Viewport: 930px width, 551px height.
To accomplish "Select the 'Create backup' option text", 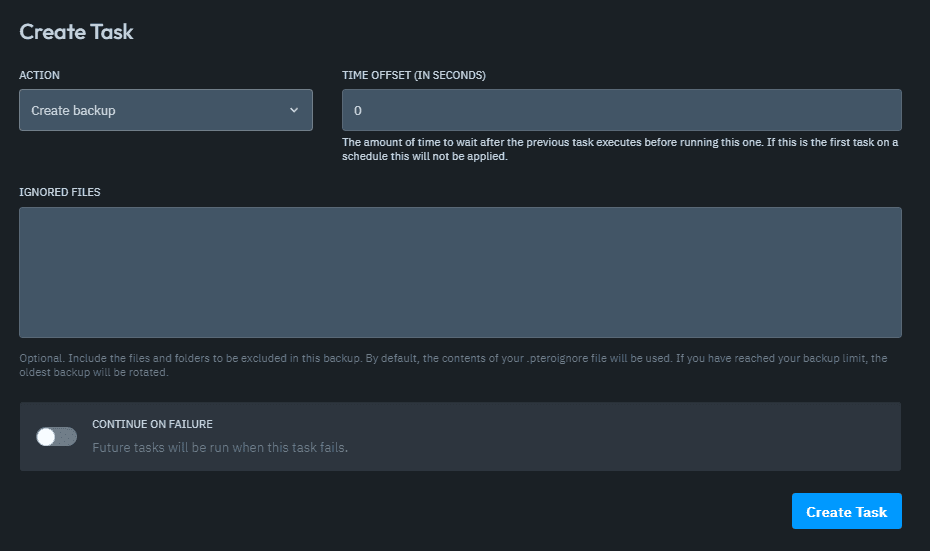I will [x=73, y=110].
